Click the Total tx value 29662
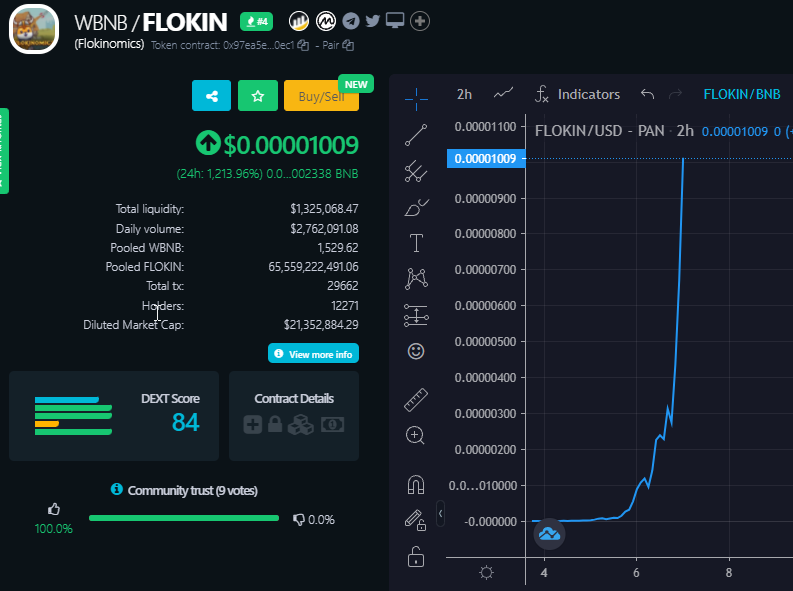Screen dimensions: 793x591 tap(343, 286)
